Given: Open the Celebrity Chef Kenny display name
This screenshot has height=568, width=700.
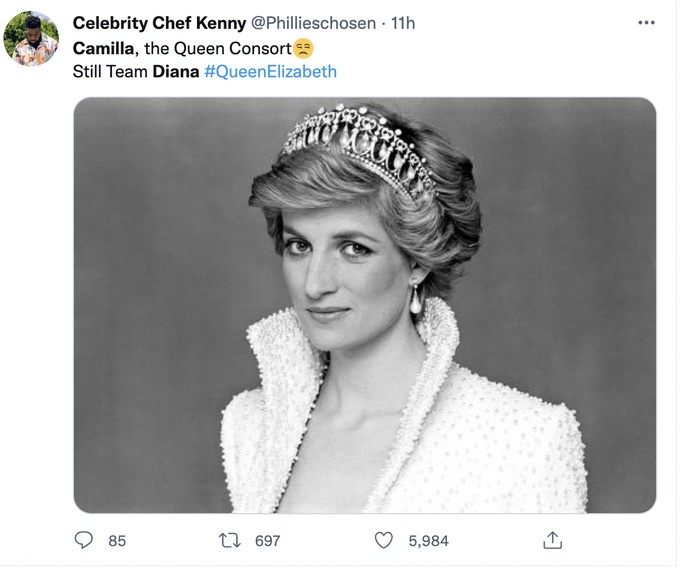Looking at the screenshot, I should coord(159,23).
